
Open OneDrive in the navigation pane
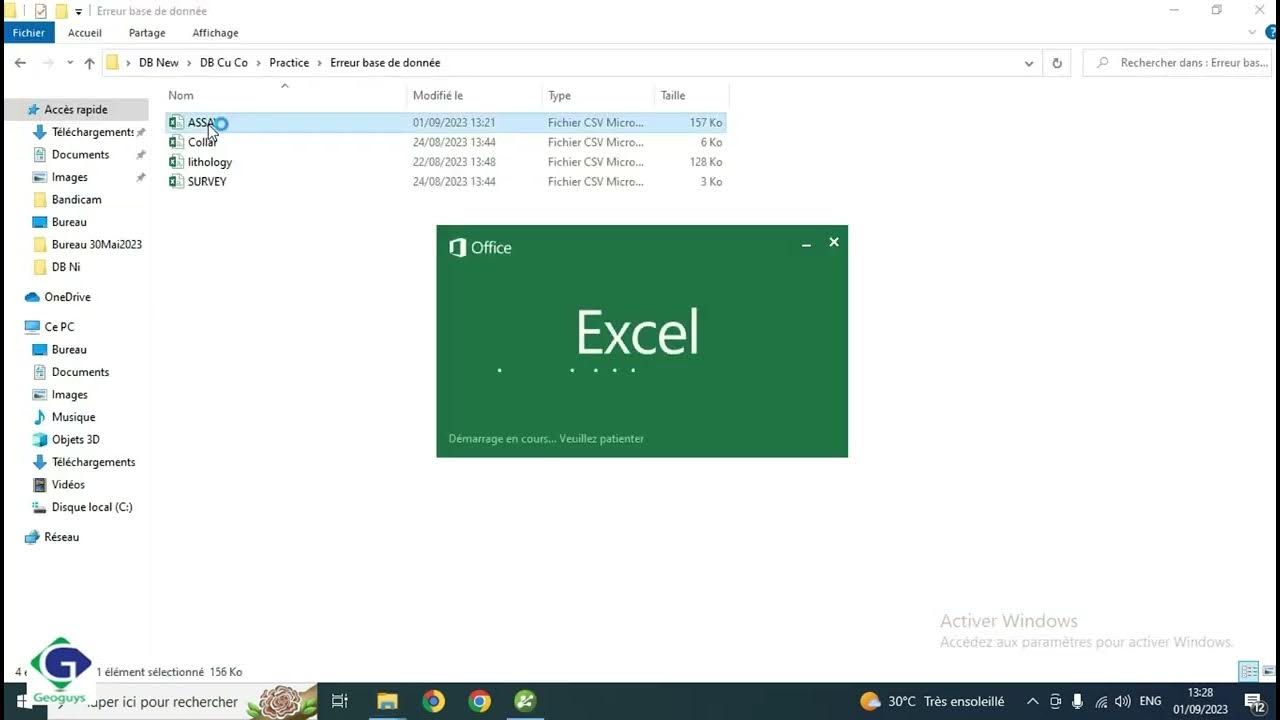coord(67,297)
